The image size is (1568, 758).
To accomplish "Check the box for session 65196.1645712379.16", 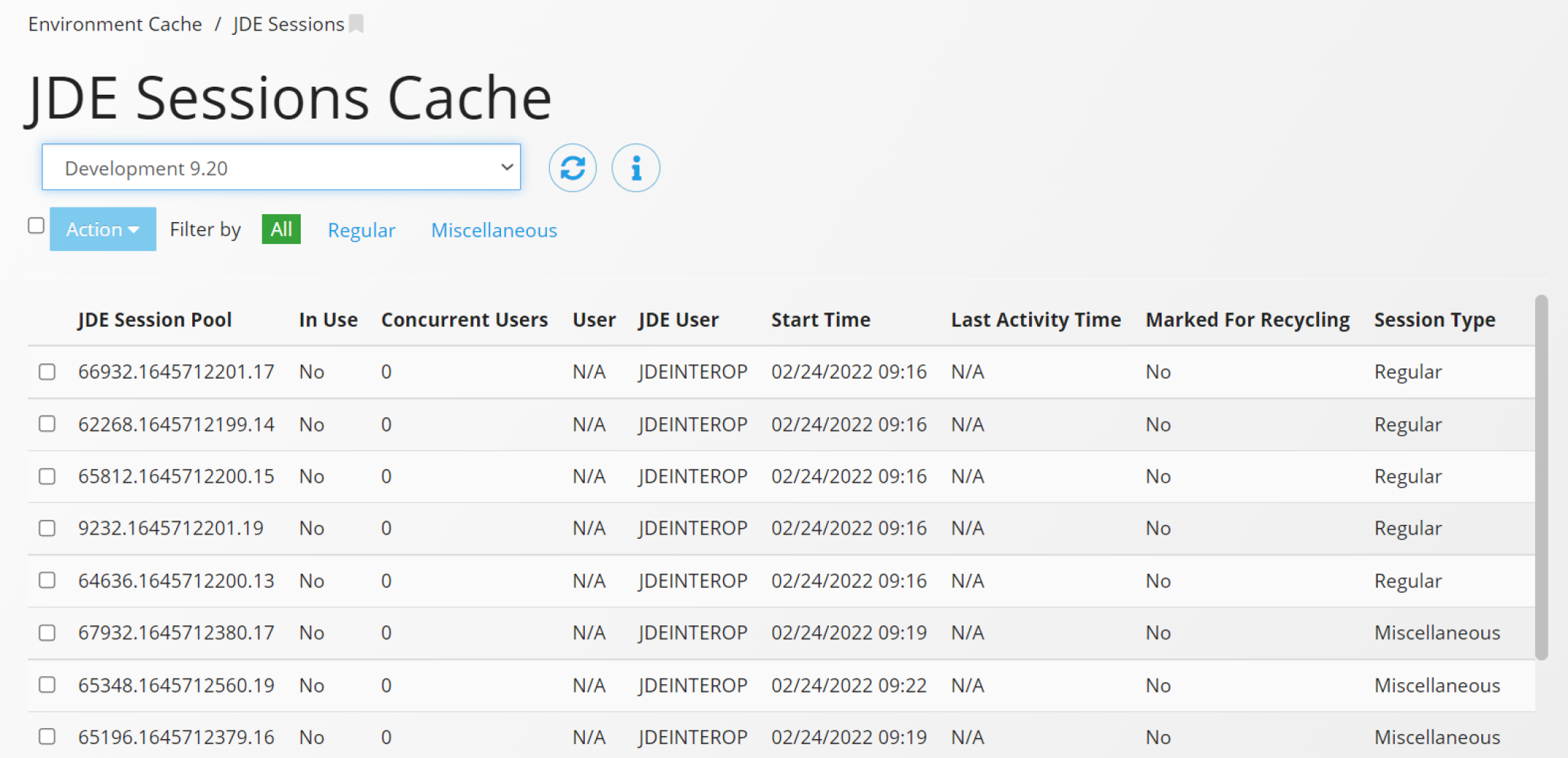I will click(47, 737).
